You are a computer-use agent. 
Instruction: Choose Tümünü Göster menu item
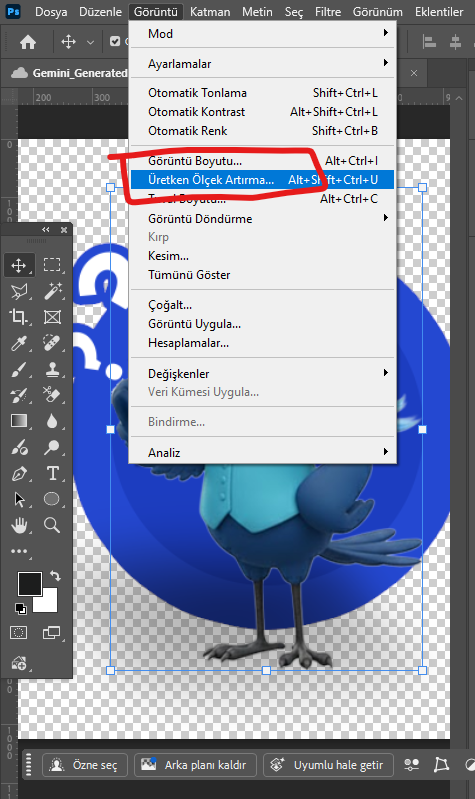coord(262,275)
